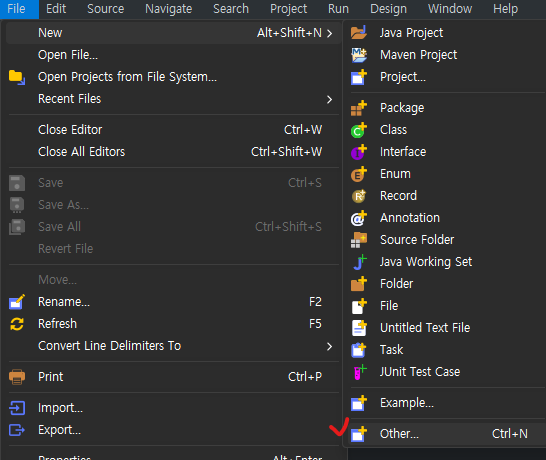The width and height of the screenshot is (546, 460).
Task: Choose Record label in submenu
Action: click(398, 196)
